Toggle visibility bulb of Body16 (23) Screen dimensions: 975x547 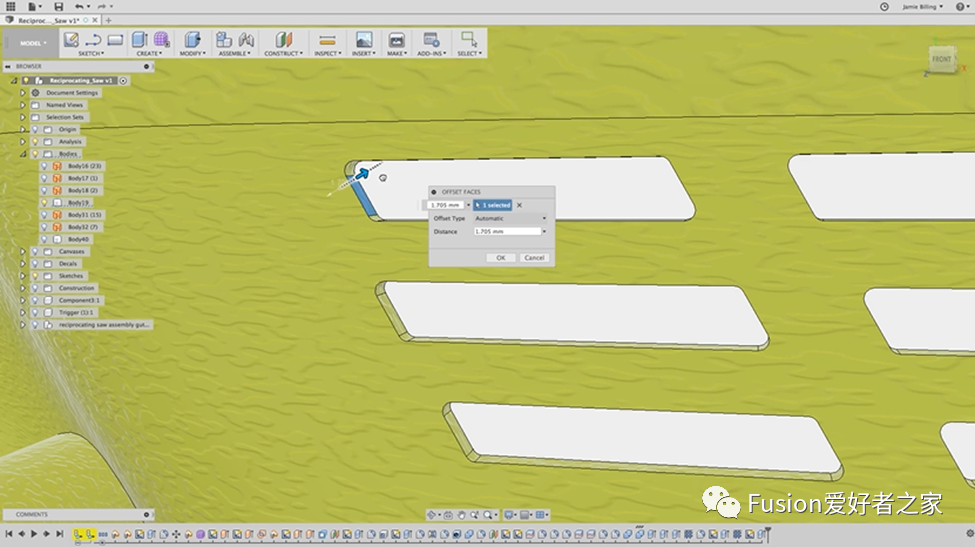(x=44, y=166)
